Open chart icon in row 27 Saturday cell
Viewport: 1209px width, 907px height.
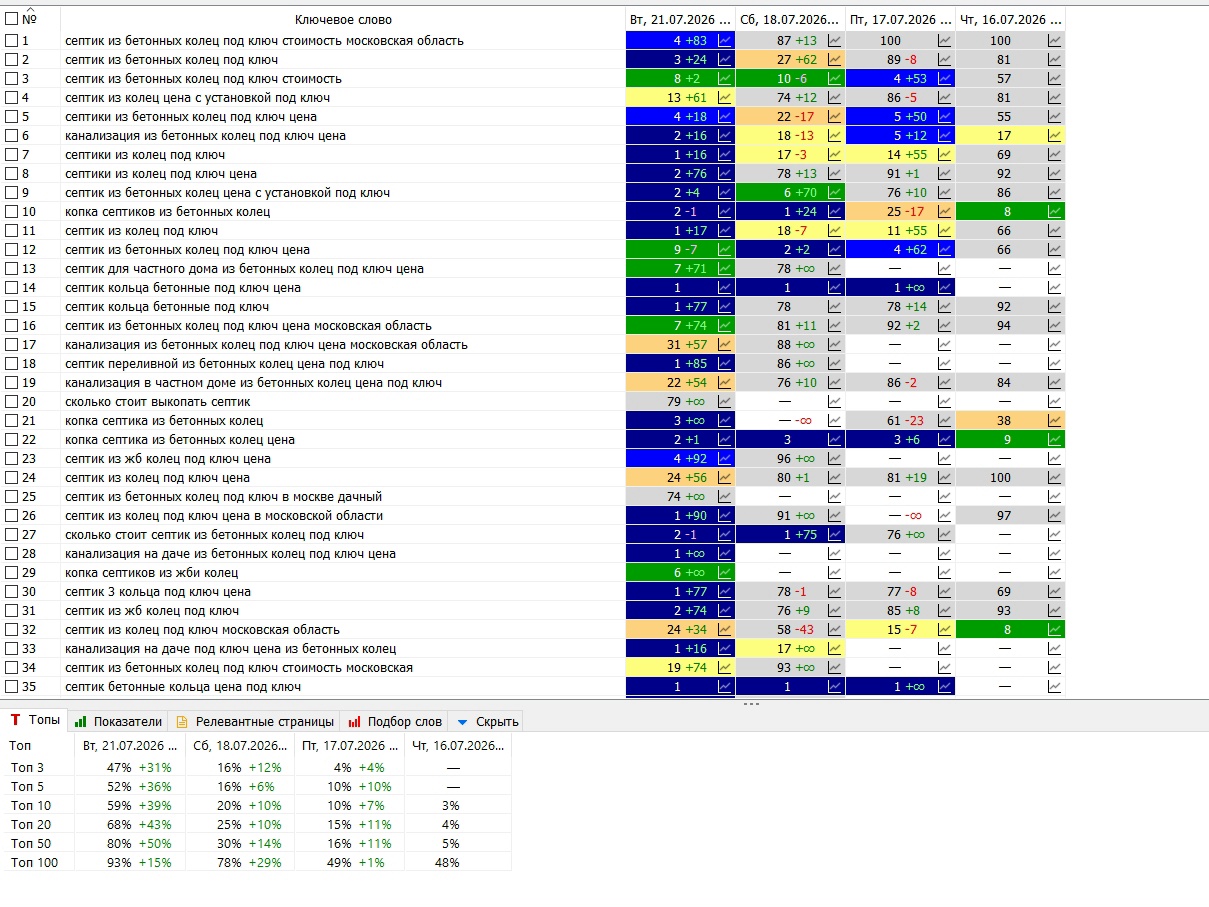click(835, 535)
